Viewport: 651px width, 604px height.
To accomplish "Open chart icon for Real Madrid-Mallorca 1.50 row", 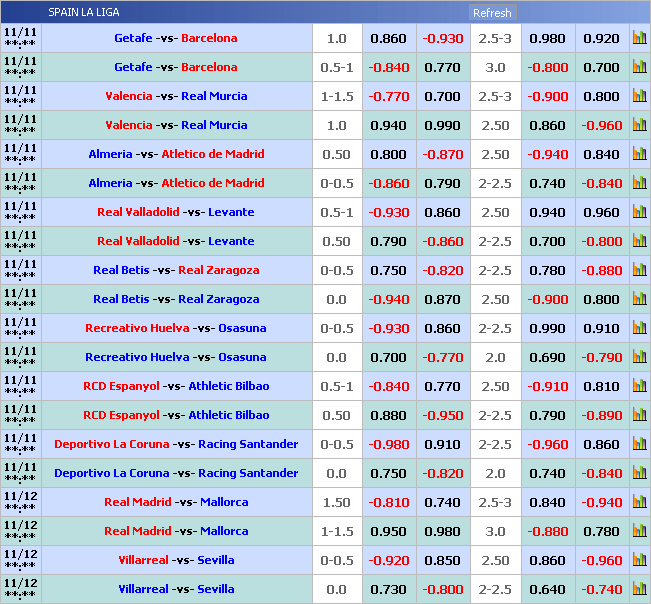I will (x=639, y=502).
